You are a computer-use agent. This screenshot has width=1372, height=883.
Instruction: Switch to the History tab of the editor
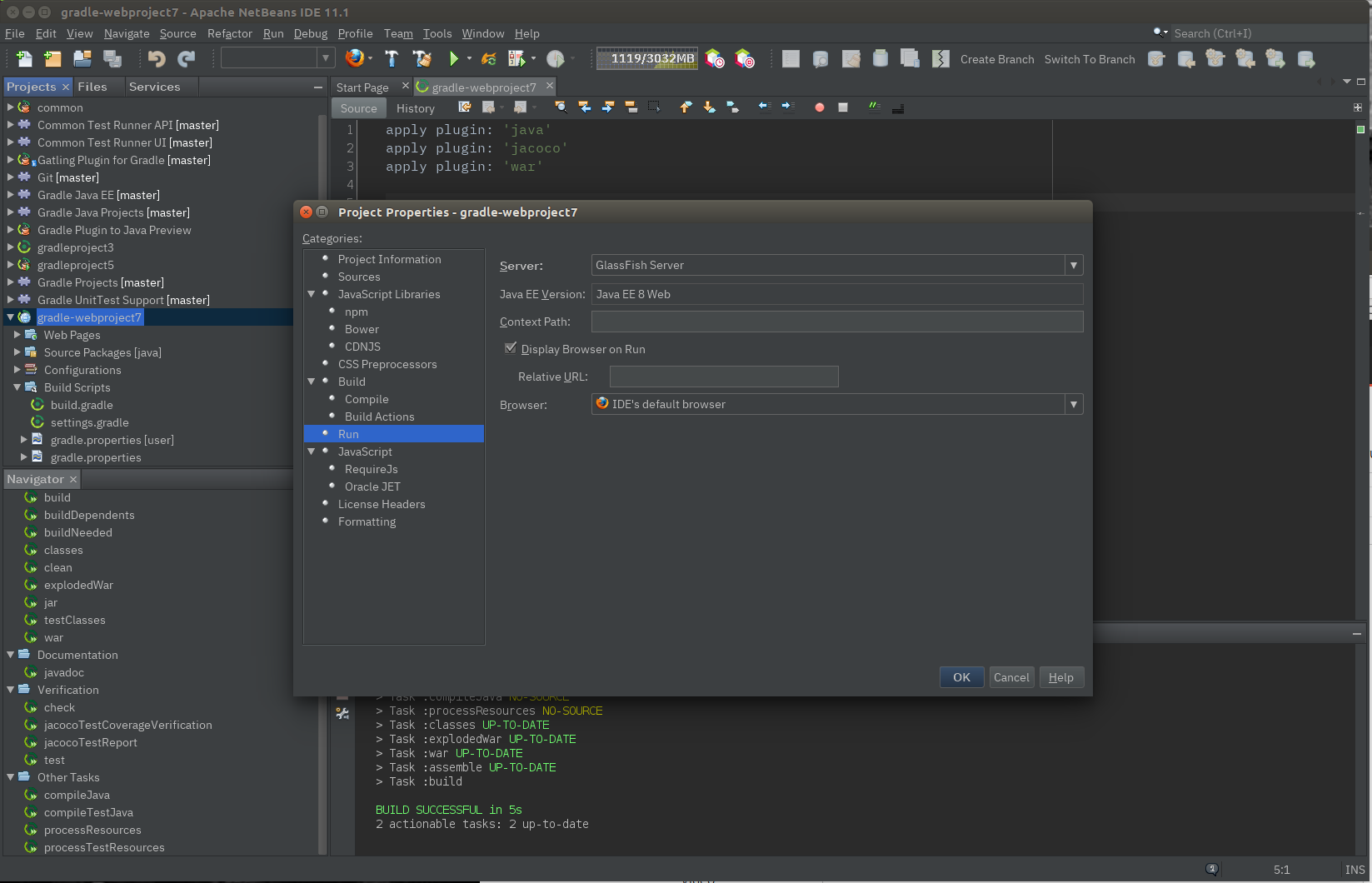point(415,107)
